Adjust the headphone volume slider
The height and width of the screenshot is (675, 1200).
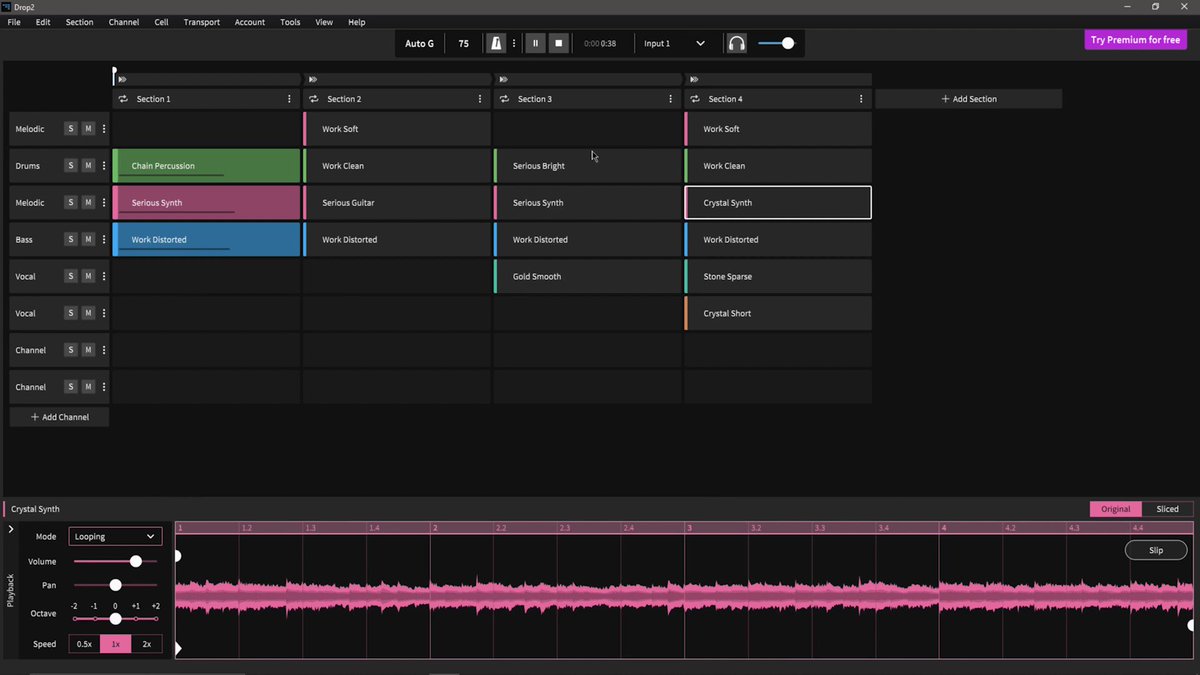[788, 43]
